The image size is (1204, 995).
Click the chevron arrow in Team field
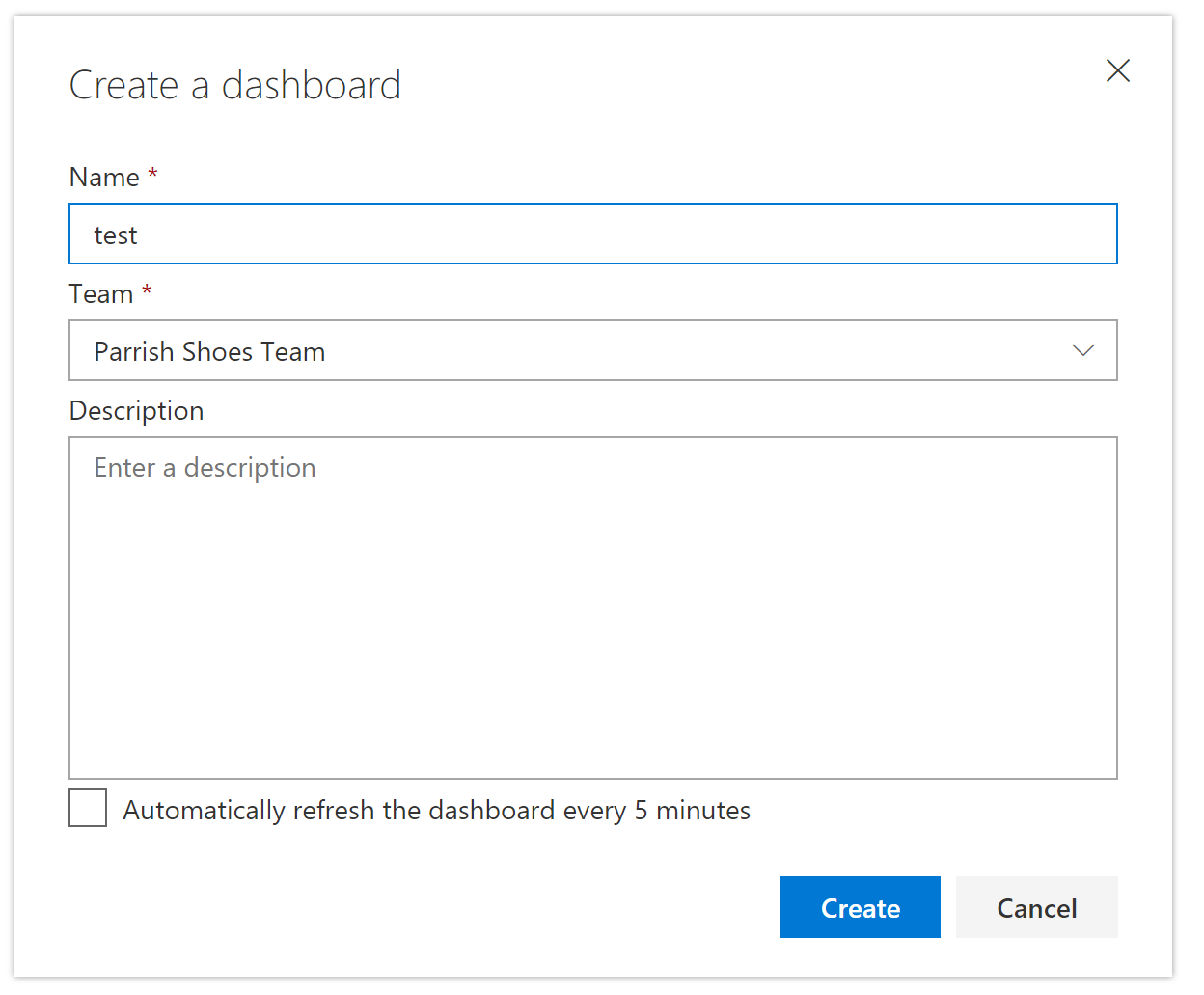(1082, 350)
